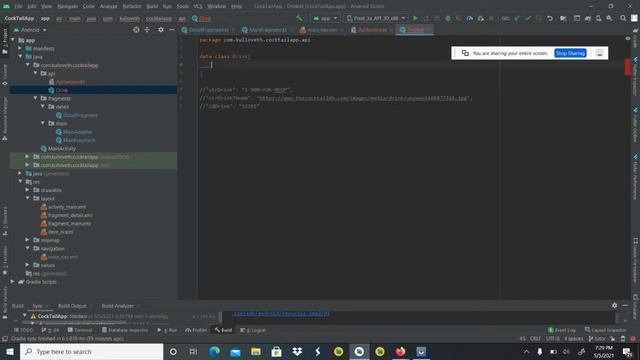
Task: Open fragment_detail.xml in the layout folder
Action: coord(70,215)
